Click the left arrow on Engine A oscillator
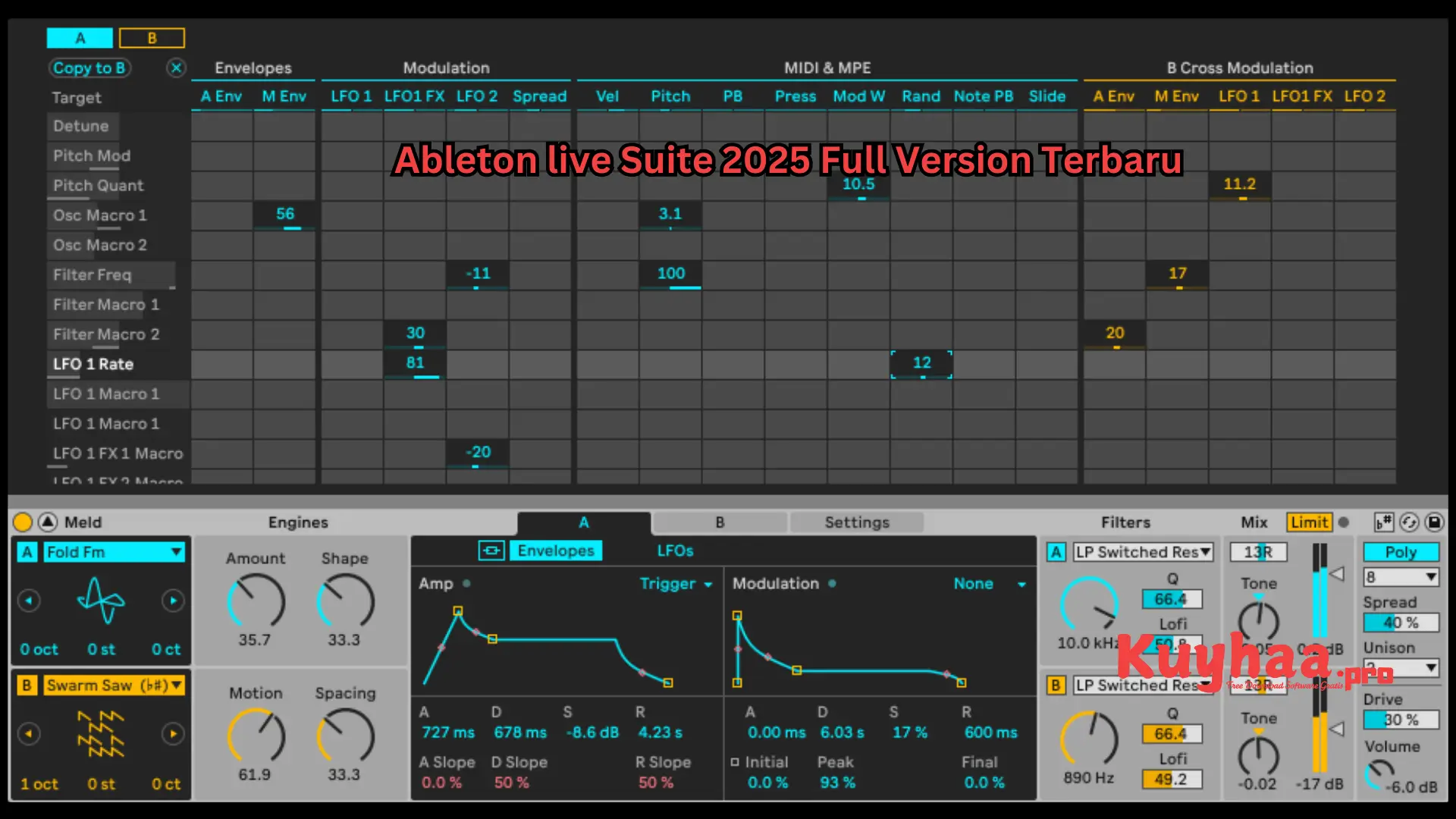 tap(30, 600)
